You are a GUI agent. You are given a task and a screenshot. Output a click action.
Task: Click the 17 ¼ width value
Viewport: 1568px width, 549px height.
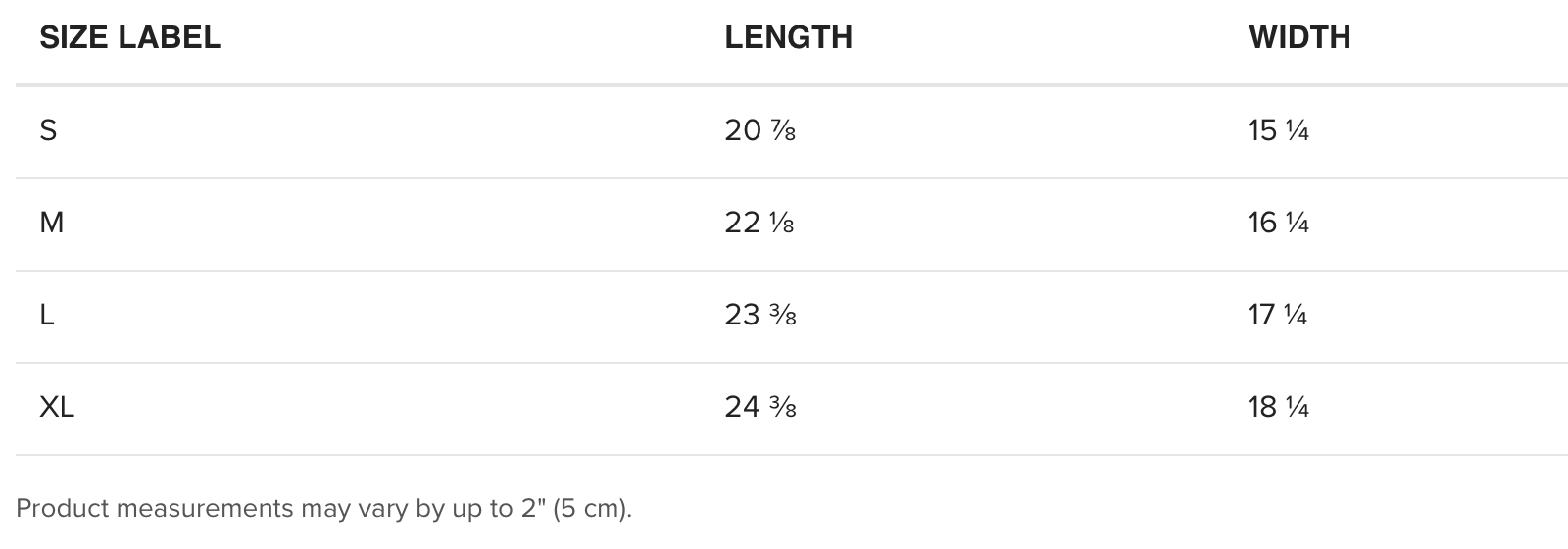point(1278,315)
